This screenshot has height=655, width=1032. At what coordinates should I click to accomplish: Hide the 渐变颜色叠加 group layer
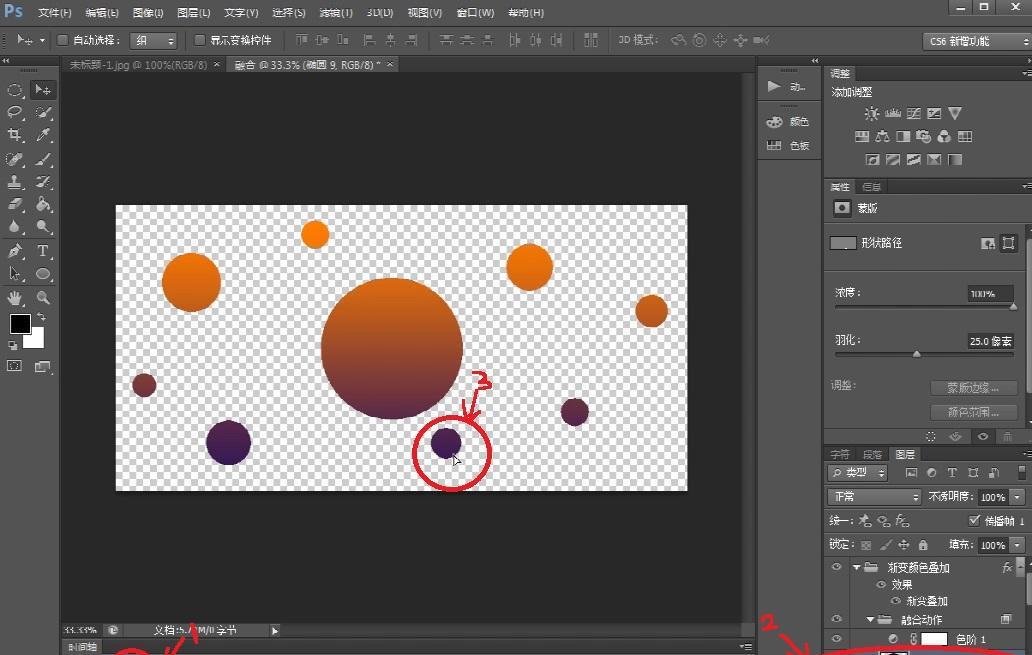[836, 567]
